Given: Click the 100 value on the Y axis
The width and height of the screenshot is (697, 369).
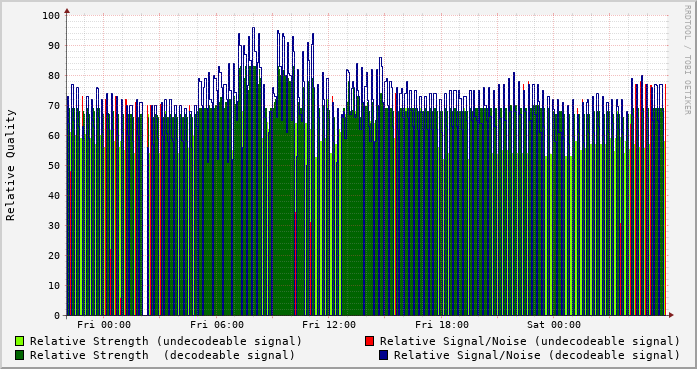Looking at the screenshot, I should (51, 16).
